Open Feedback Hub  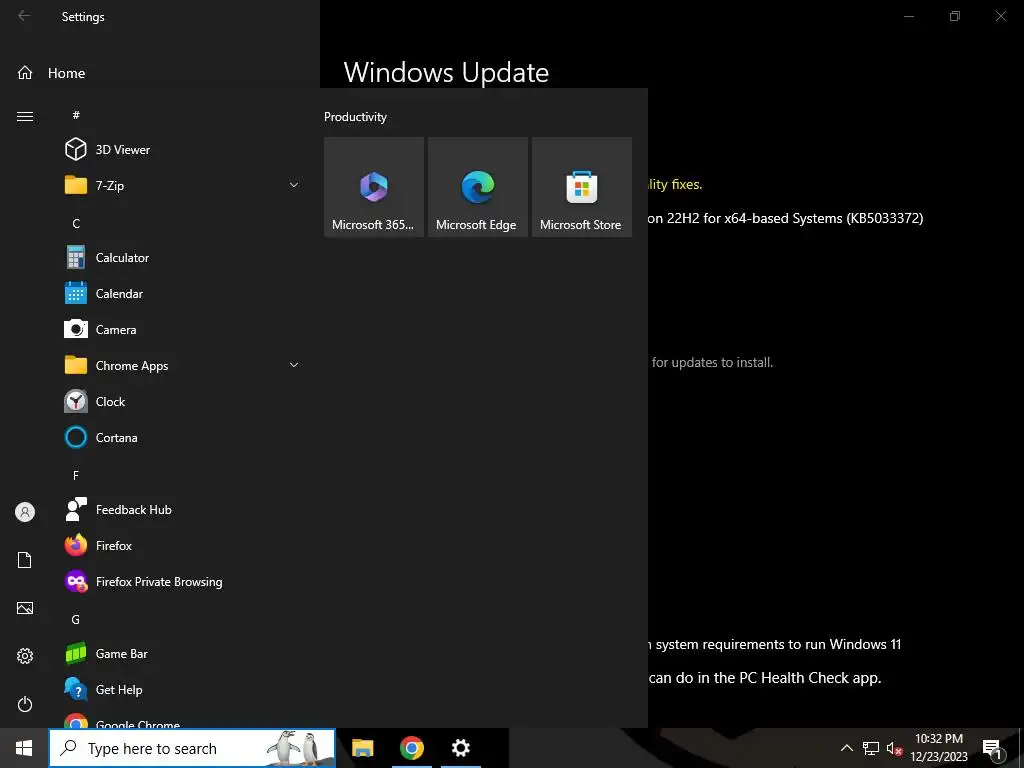click(x=183, y=509)
